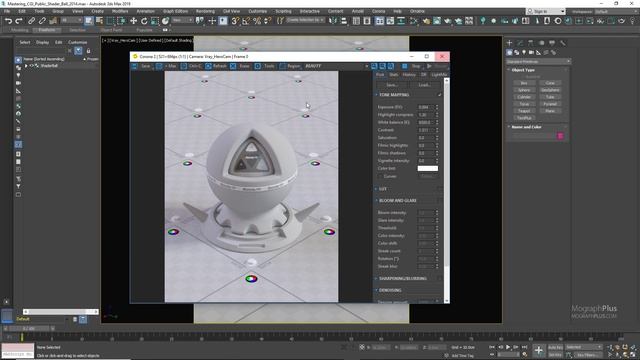
Task: Expand the ShaderBall tree node
Action: click(x=26, y=66)
